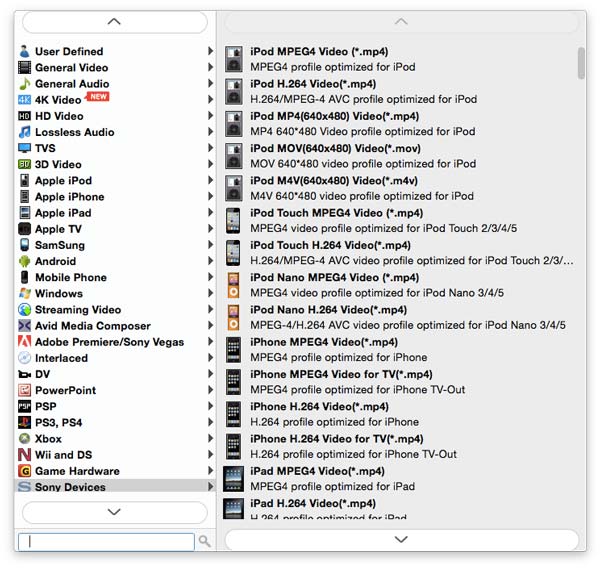Select iPad MPEG4 Video(*.mp4) format
The image size is (600, 568).
(x=400, y=479)
